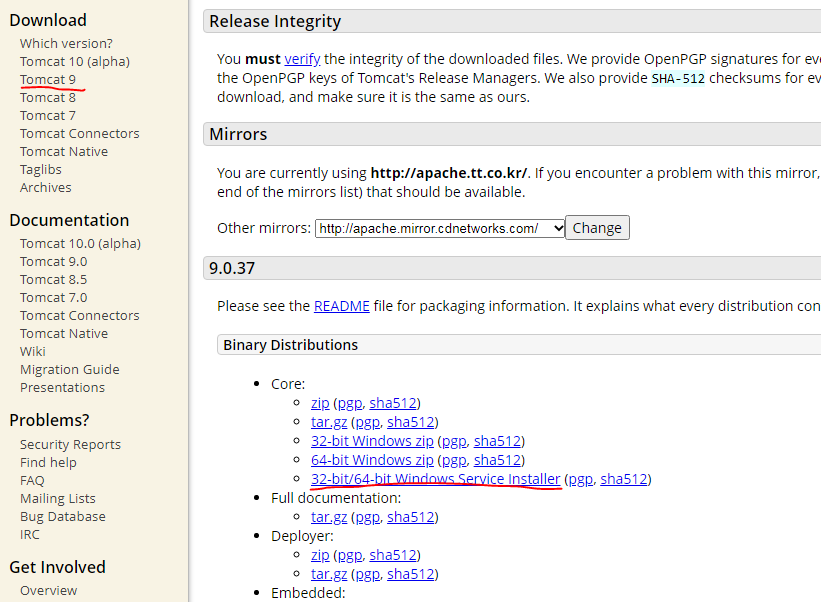Open pgp for Deployer tar.gz

368,574
